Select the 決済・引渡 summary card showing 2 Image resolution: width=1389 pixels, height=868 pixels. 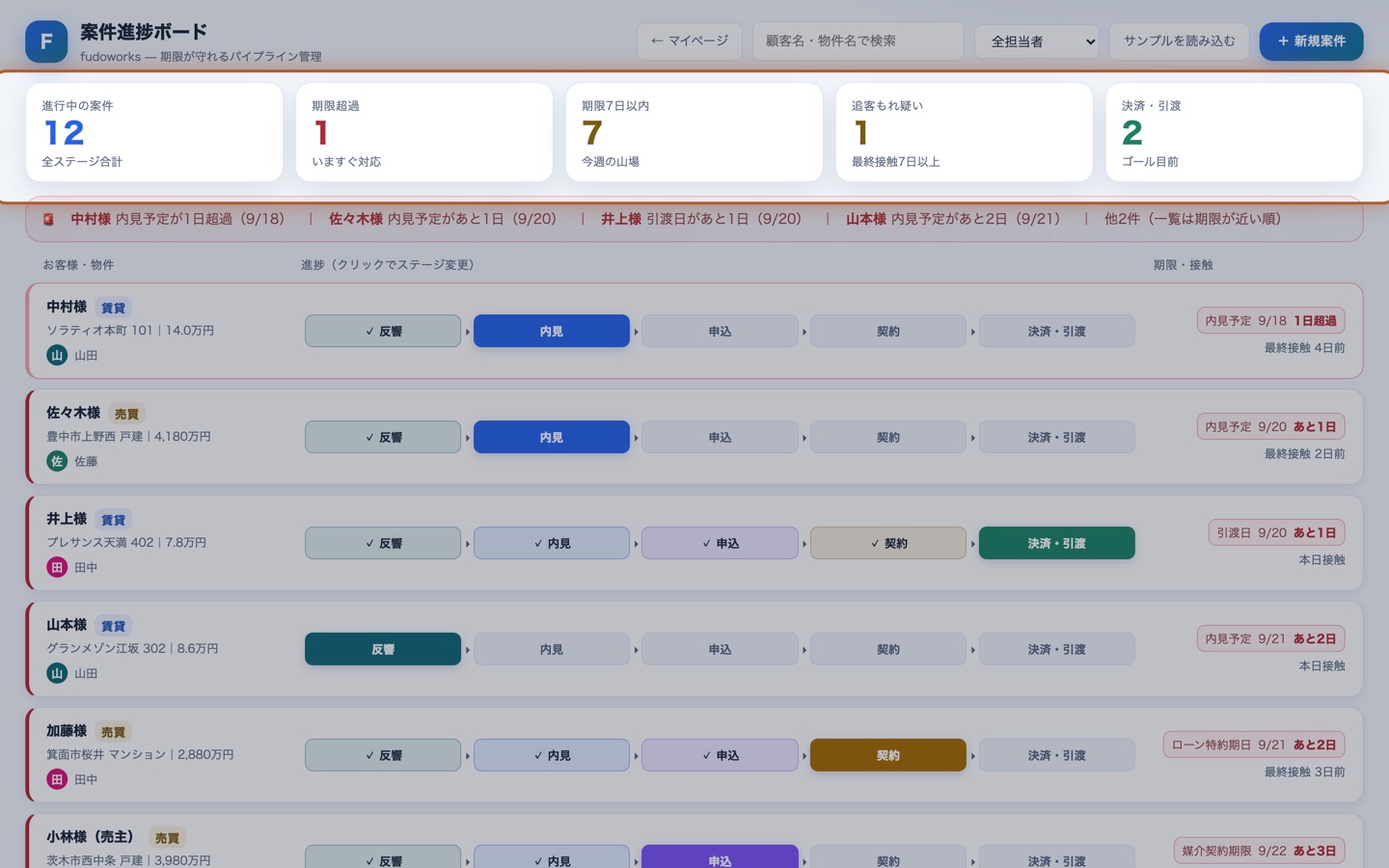pyautogui.click(x=1235, y=132)
